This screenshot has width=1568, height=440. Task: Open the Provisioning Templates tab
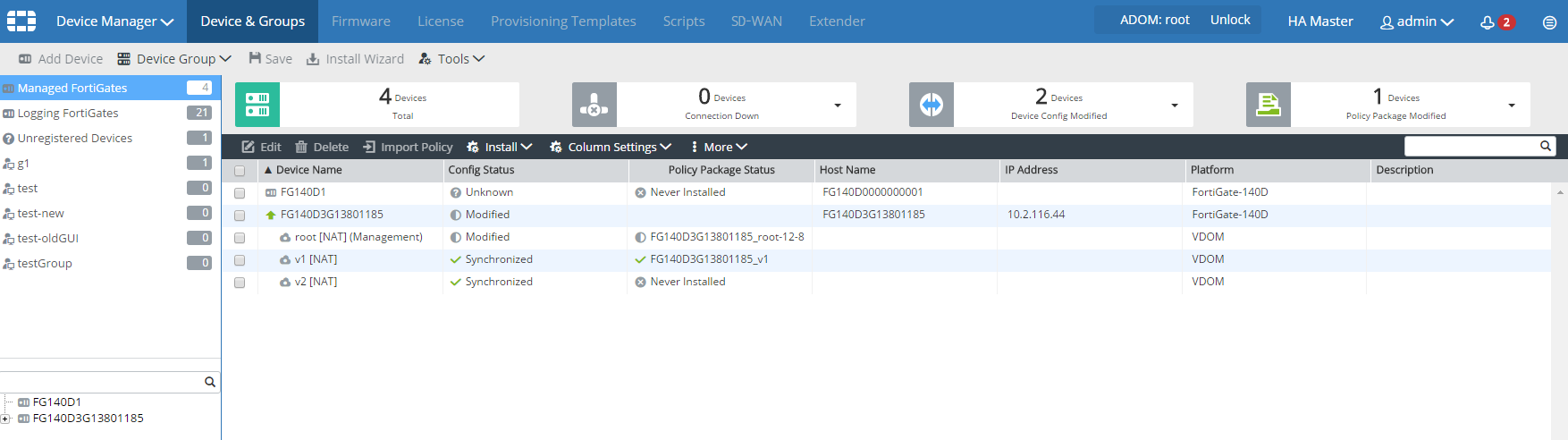[563, 21]
